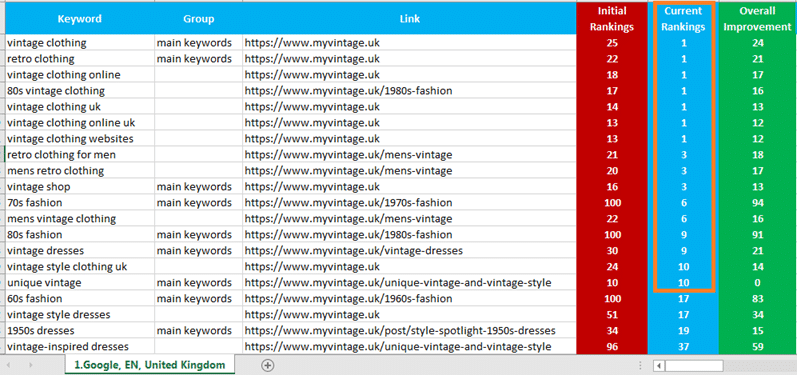Select the Overall Improvement header cell
The height and width of the screenshot is (375, 797).
pyautogui.click(x=757, y=19)
